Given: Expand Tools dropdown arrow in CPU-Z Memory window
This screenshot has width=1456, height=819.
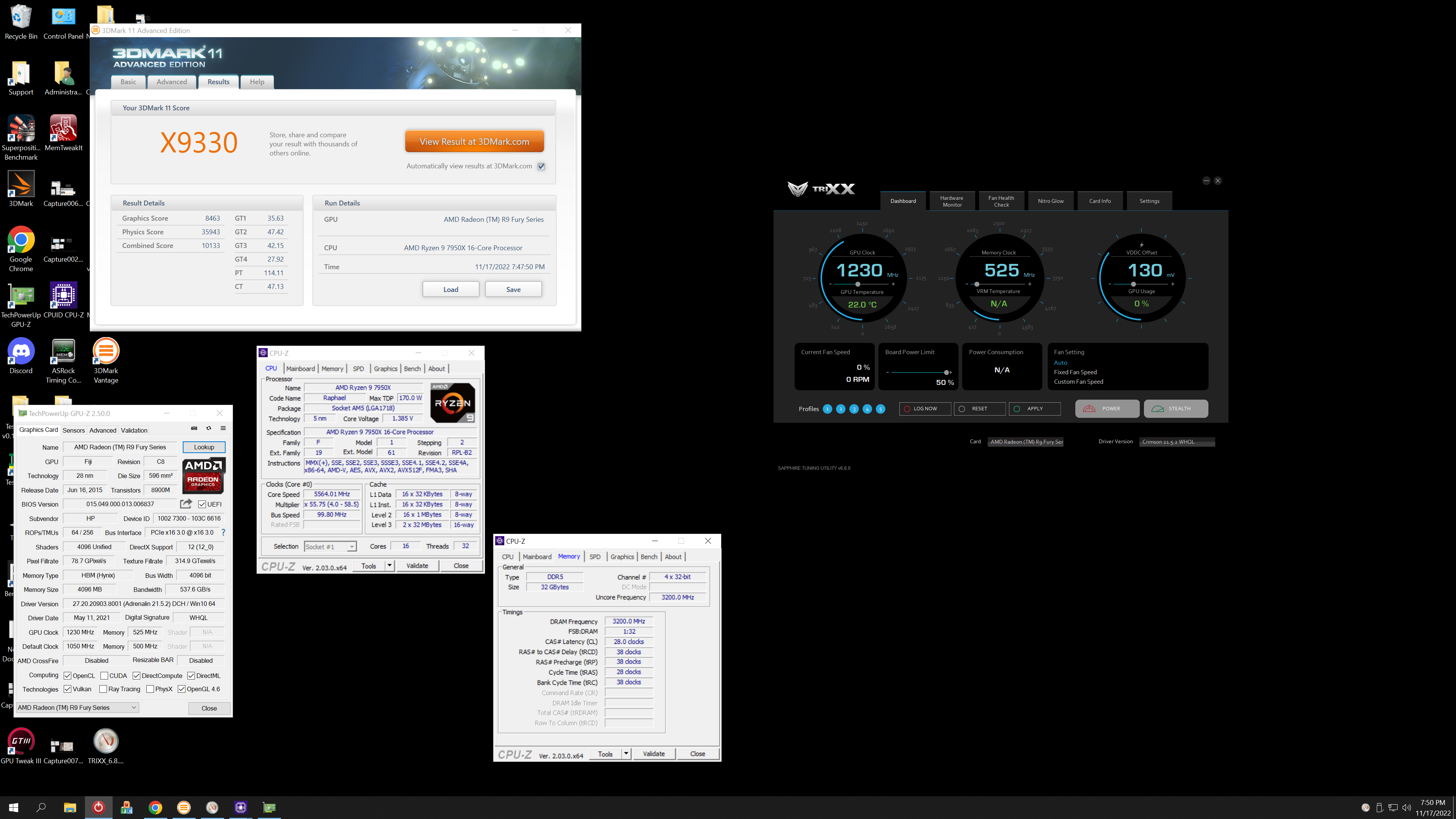Looking at the screenshot, I should click(626, 753).
